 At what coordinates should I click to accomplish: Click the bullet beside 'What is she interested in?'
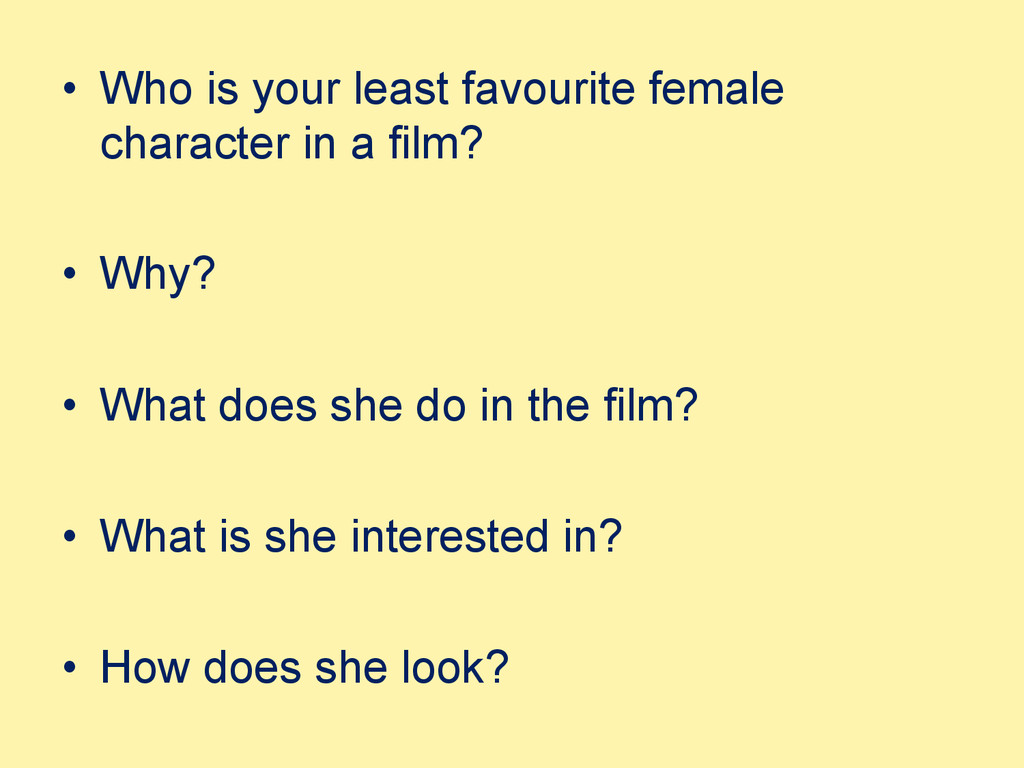click(70, 537)
